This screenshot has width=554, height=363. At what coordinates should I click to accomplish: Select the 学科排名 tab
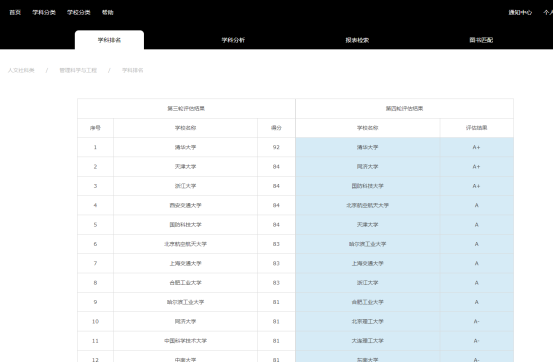(109, 40)
